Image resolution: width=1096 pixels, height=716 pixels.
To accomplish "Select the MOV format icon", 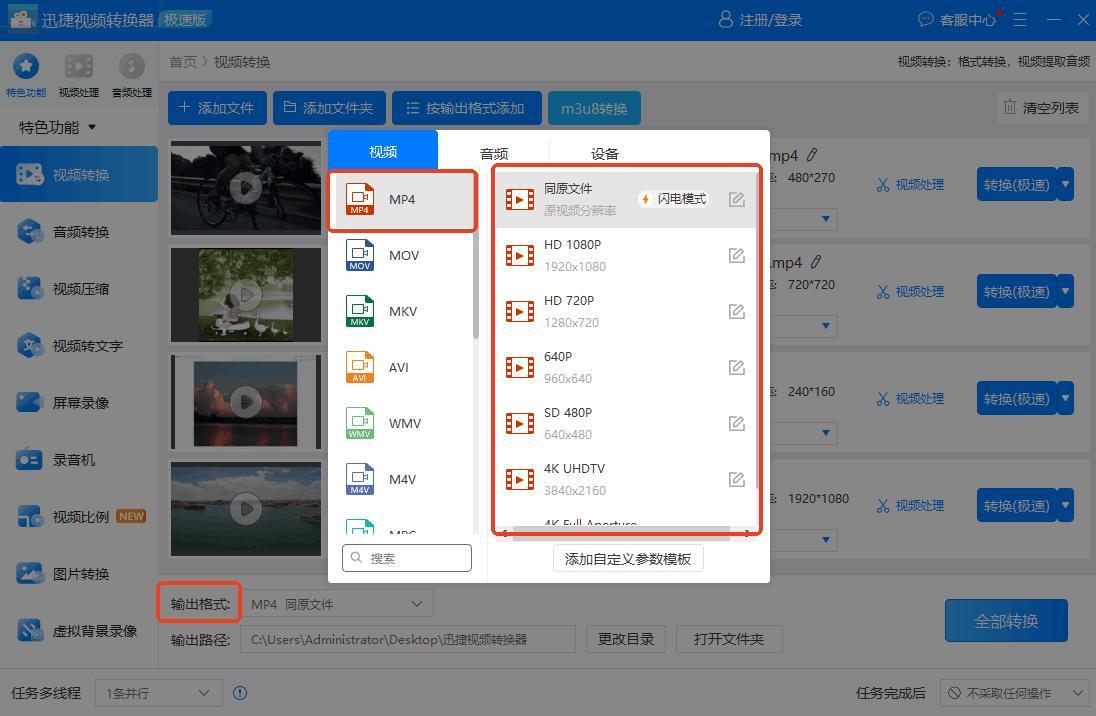I will pyautogui.click(x=360, y=256).
